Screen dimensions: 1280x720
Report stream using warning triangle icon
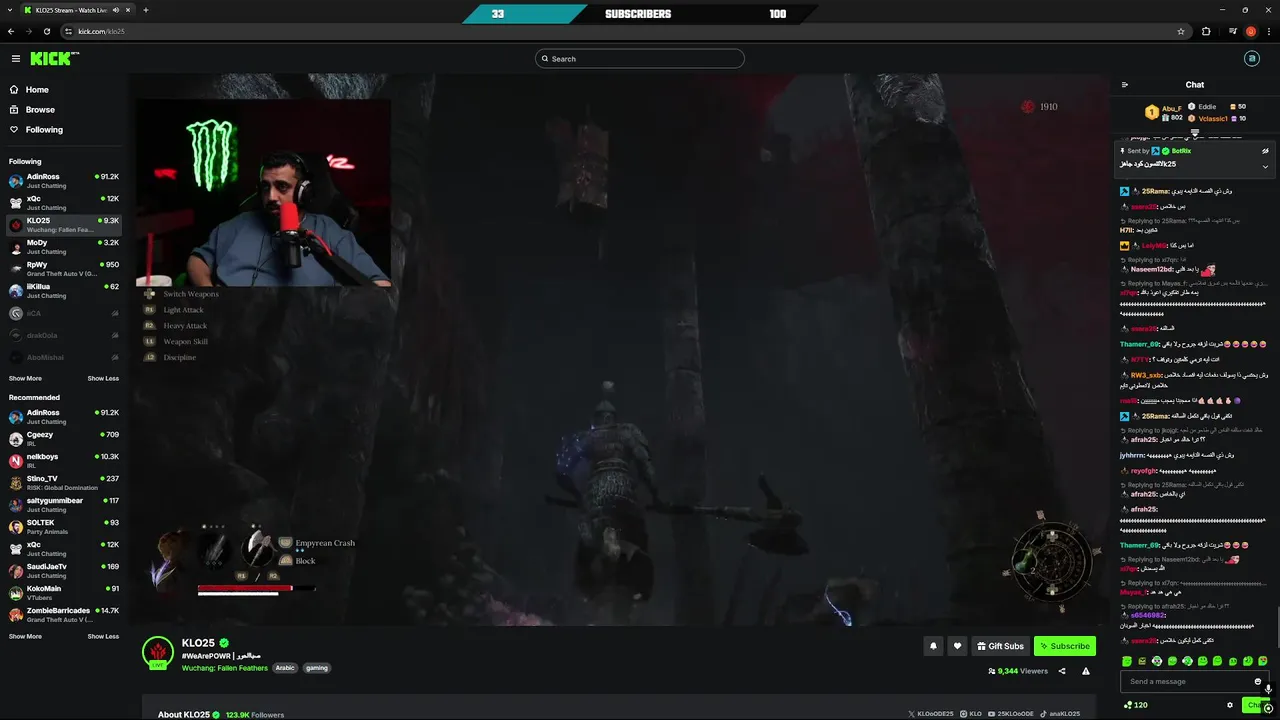(1086, 671)
